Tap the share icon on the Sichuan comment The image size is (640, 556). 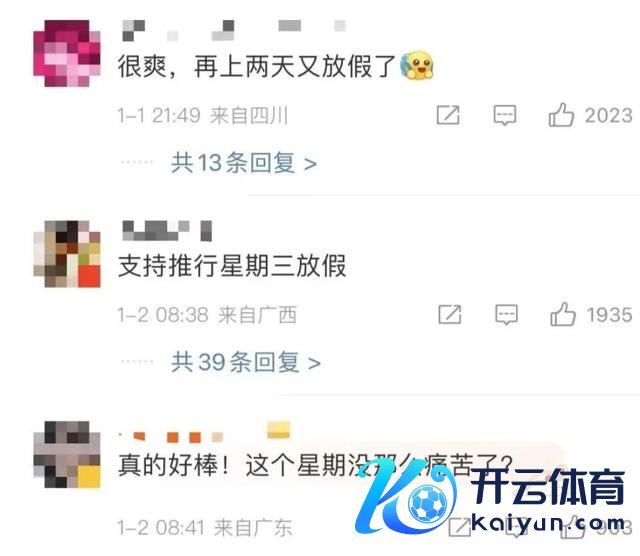pos(448,115)
